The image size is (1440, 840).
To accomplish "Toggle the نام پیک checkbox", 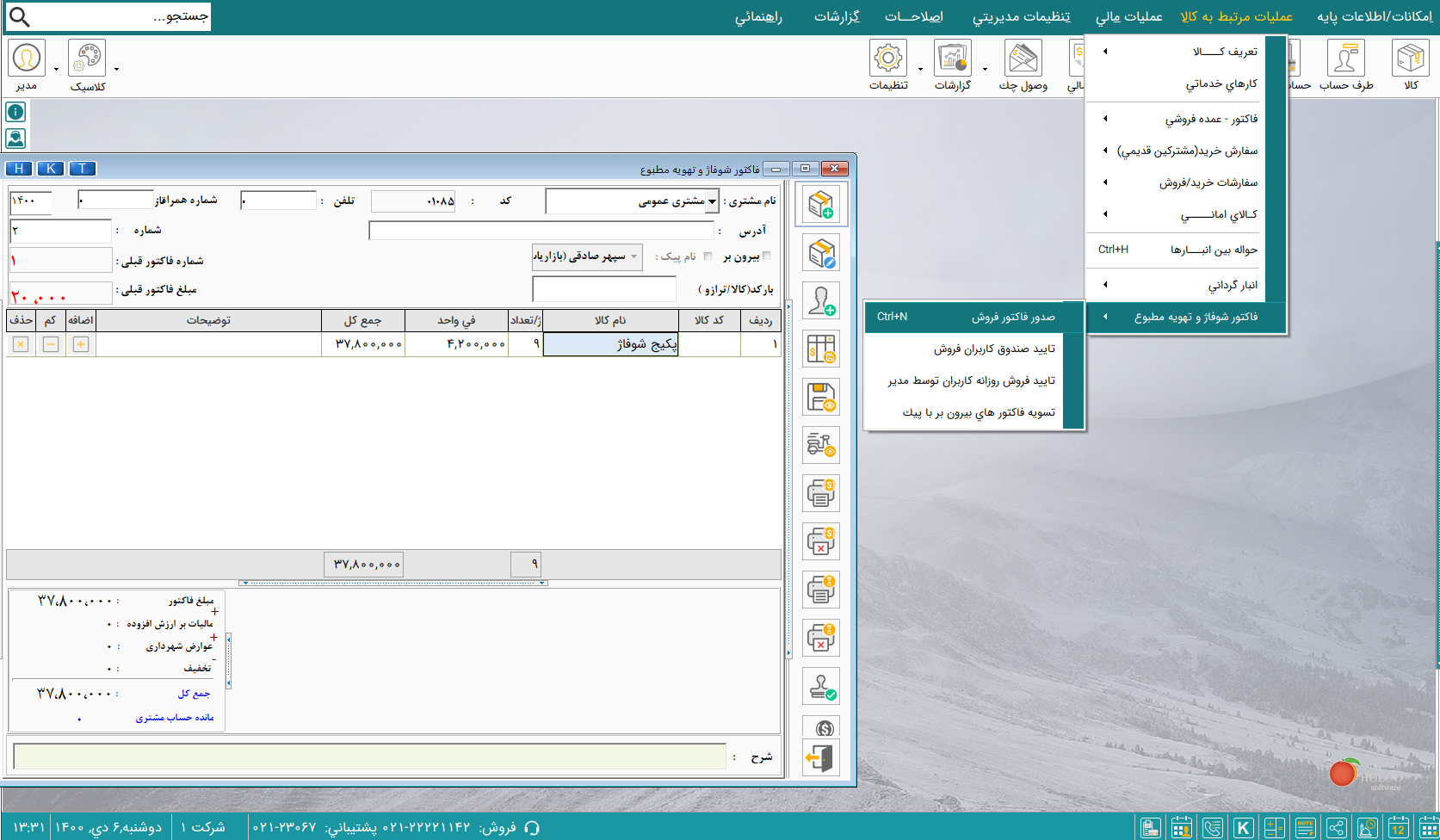I will click(708, 256).
